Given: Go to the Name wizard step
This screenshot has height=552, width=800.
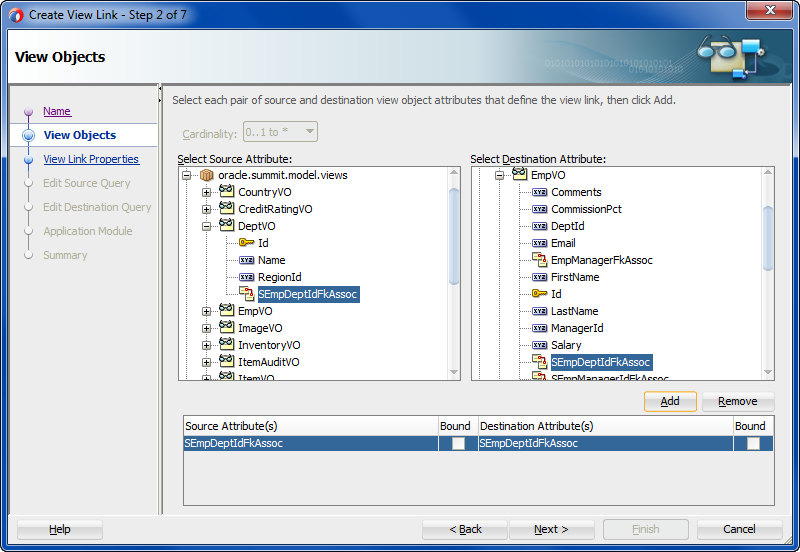Looking at the screenshot, I should tap(57, 111).
